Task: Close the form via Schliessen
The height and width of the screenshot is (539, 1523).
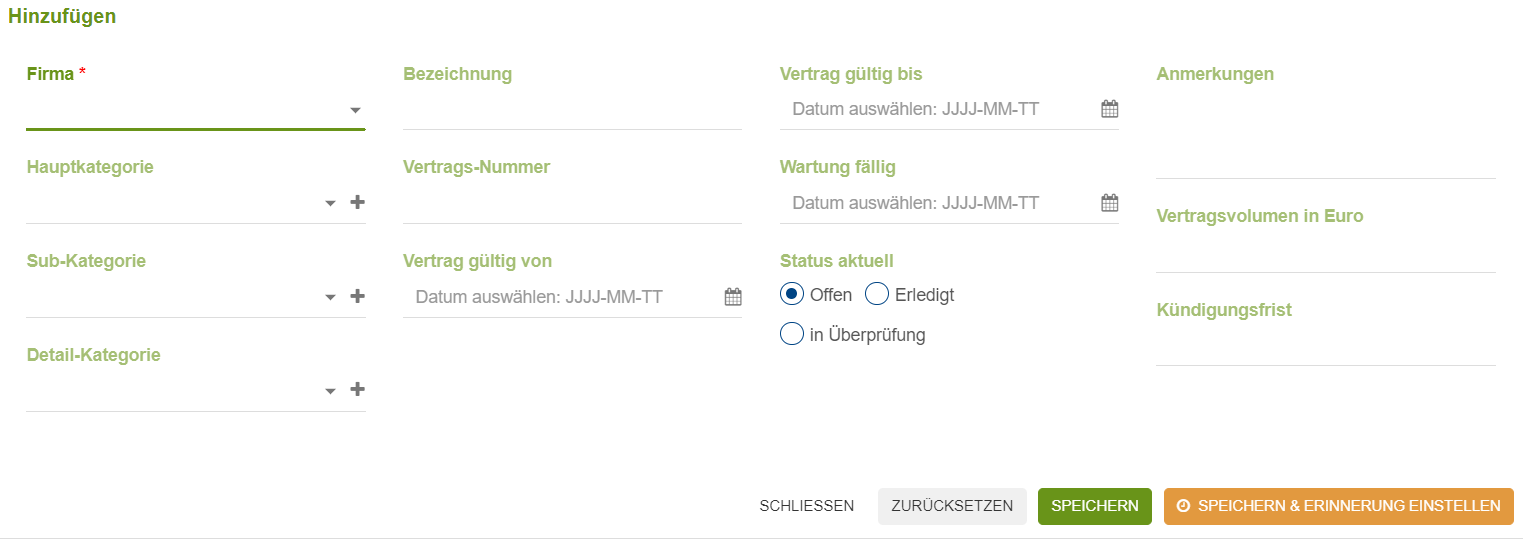Action: 807,506
